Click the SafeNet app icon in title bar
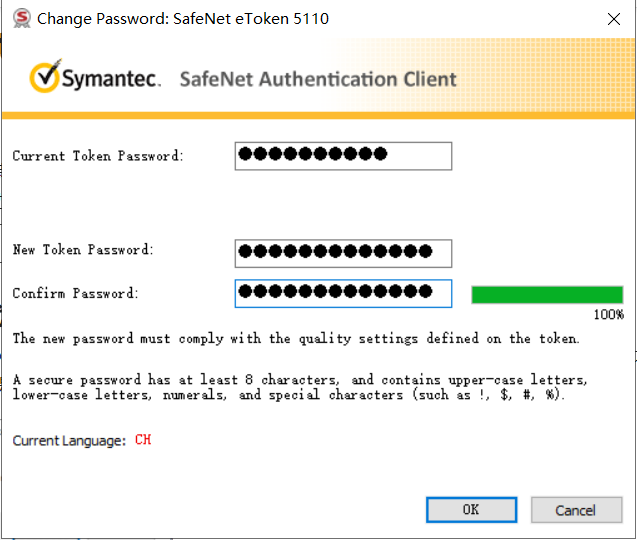The height and width of the screenshot is (540, 637). [x=22, y=19]
